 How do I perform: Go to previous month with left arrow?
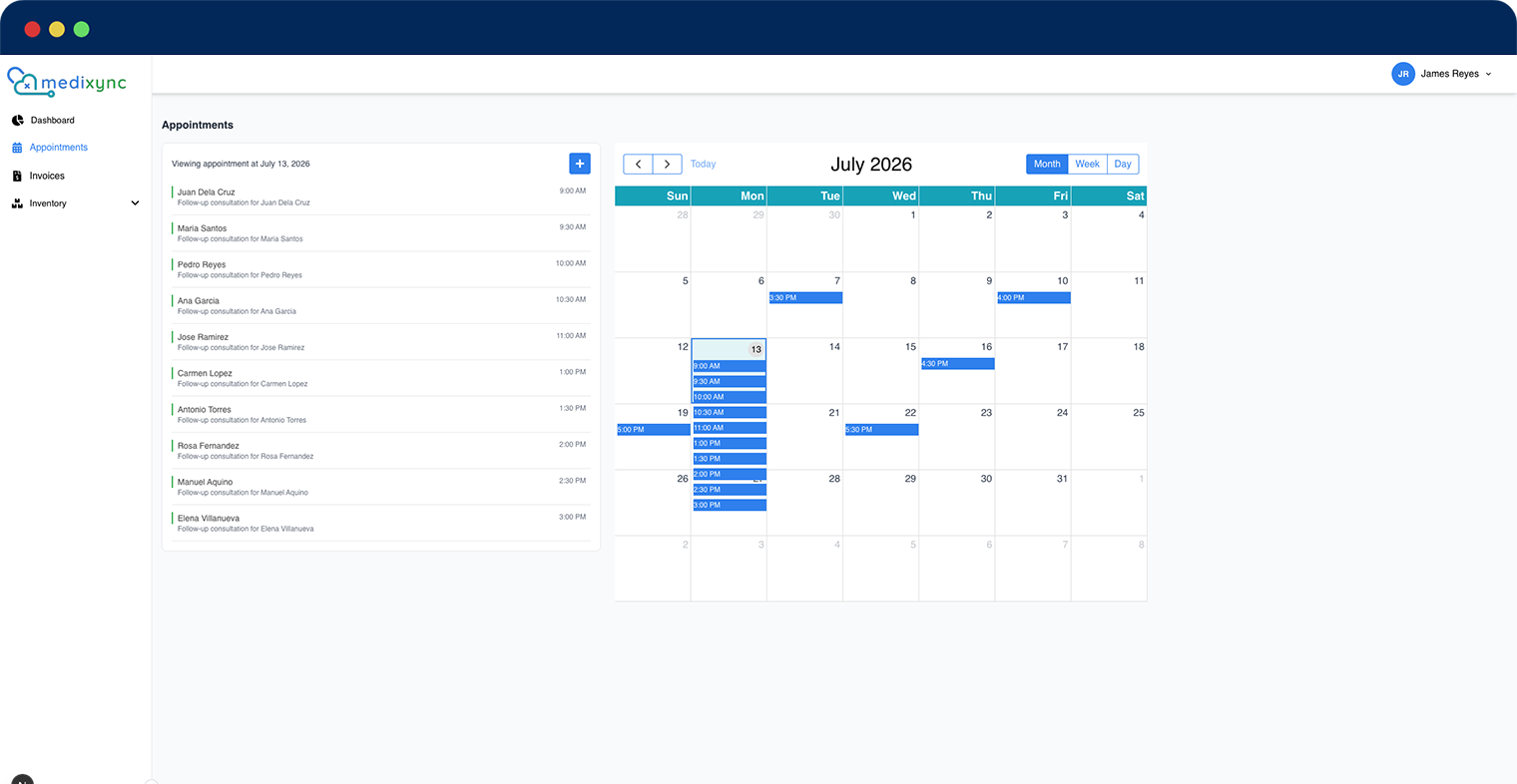click(638, 165)
